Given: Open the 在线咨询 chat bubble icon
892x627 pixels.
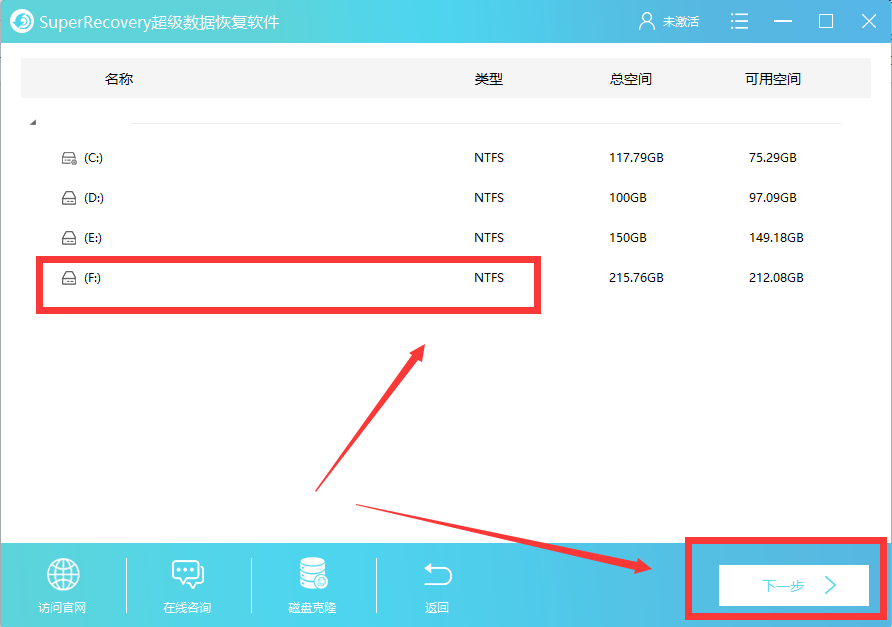Looking at the screenshot, I should pos(188,574).
